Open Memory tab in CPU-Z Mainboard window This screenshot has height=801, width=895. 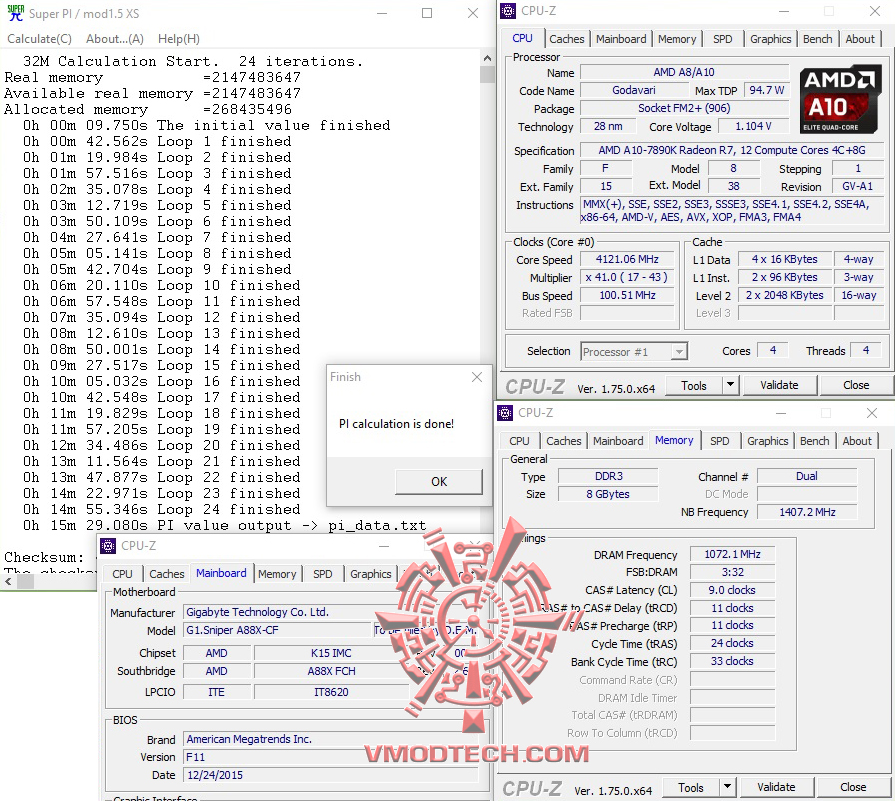tap(277, 574)
